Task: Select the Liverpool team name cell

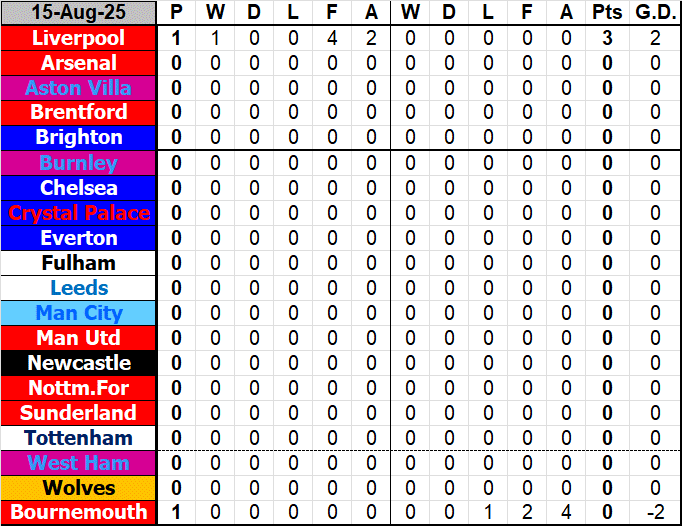Action: tap(79, 38)
